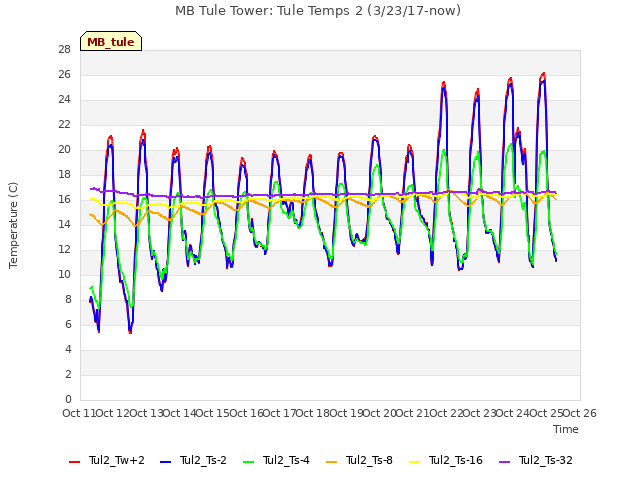Click the 10 y-axis tick label
Screen dimensions: 640x480
(x=64, y=275)
